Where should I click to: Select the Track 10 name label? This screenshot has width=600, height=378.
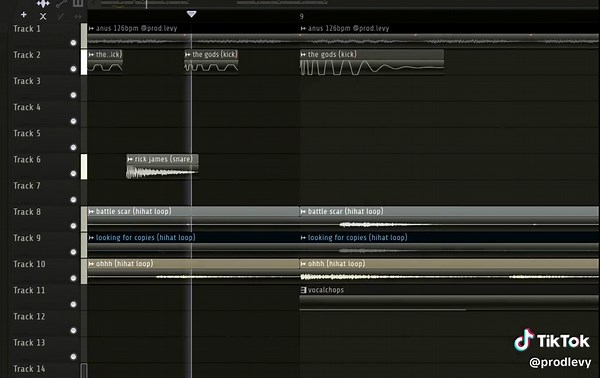[x=29, y=264]
